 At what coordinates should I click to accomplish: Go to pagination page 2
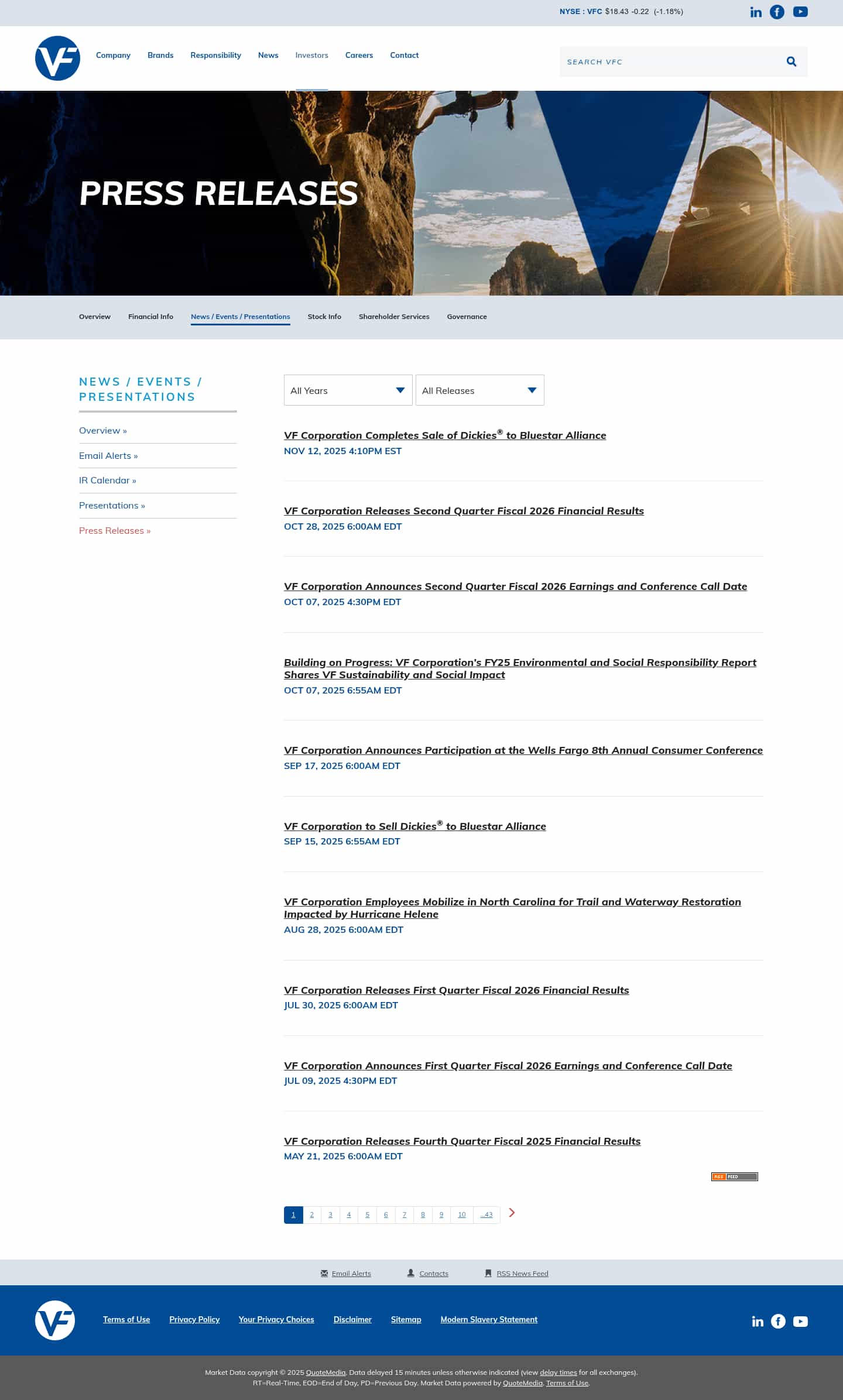pyautogui.click(x=312, y=1214)
